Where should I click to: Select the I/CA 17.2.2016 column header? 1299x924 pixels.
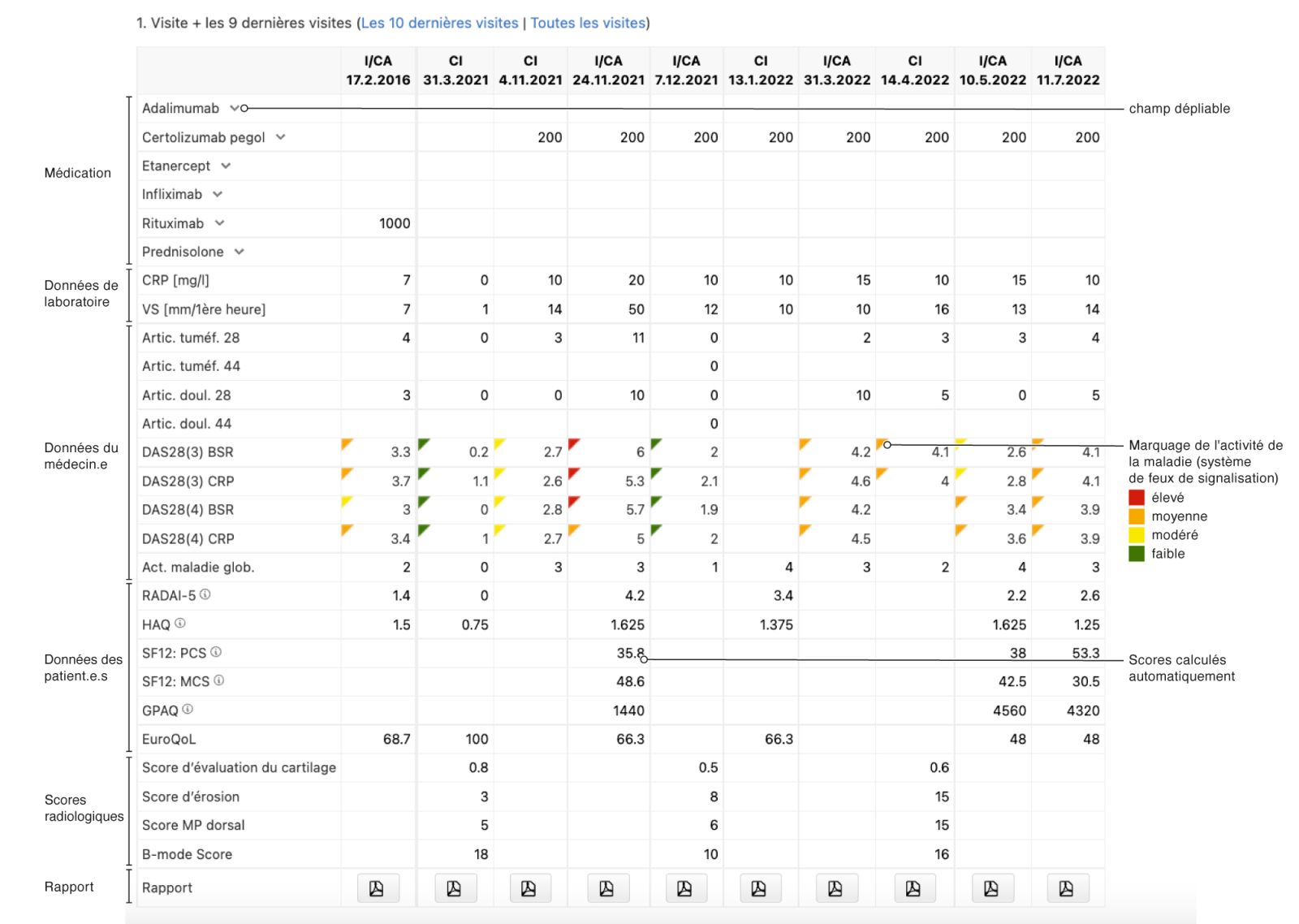pos(378,71)
